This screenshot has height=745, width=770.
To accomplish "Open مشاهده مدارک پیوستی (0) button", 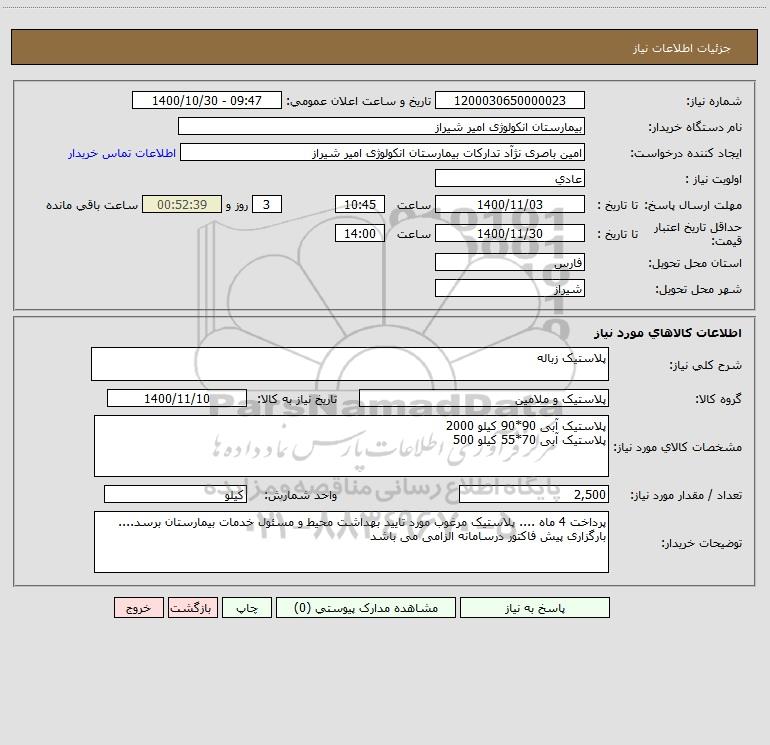I will pos(366,607).
